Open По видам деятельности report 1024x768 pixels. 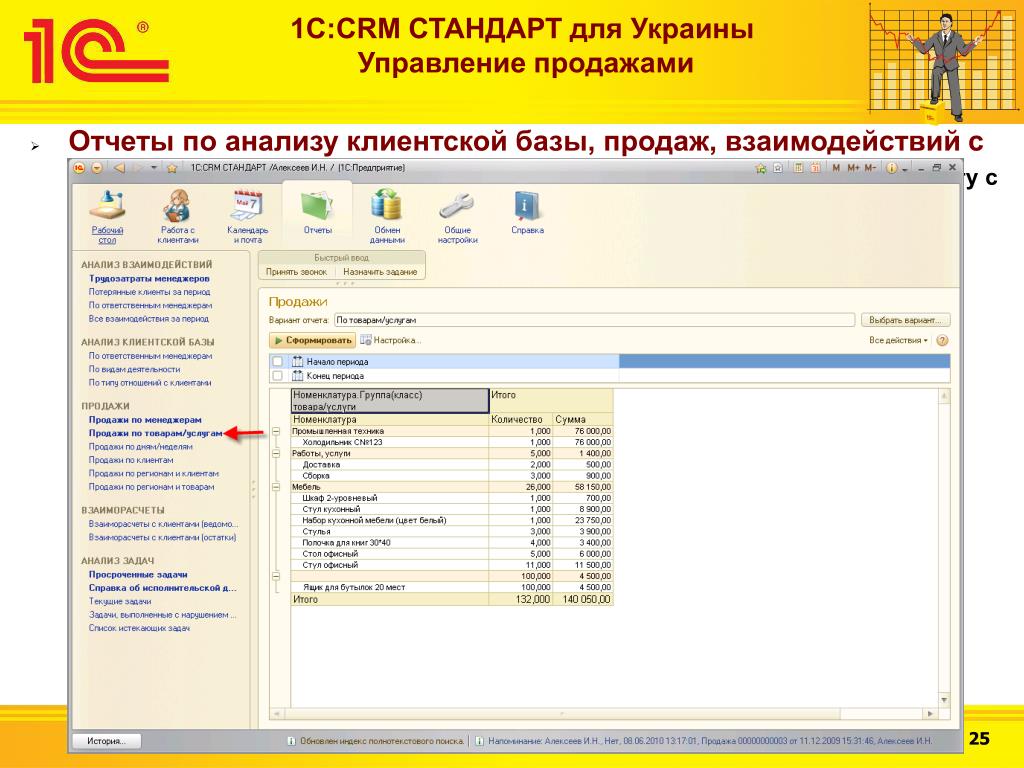click(x=134, y=369)
